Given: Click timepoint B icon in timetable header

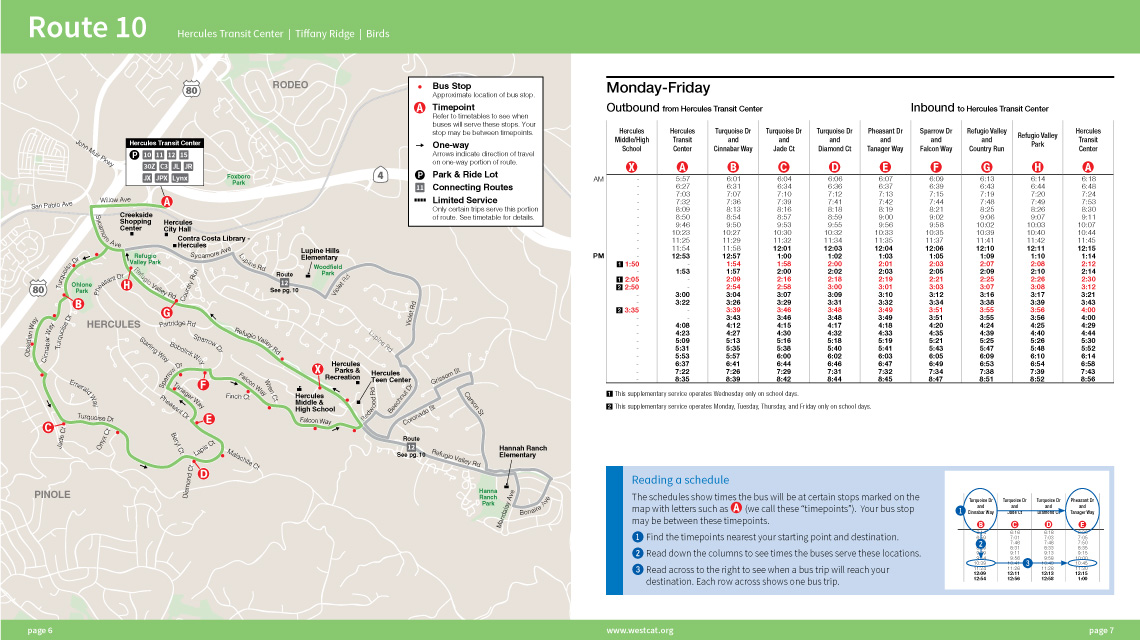Looking at the screenshot, I should [733, 166].
